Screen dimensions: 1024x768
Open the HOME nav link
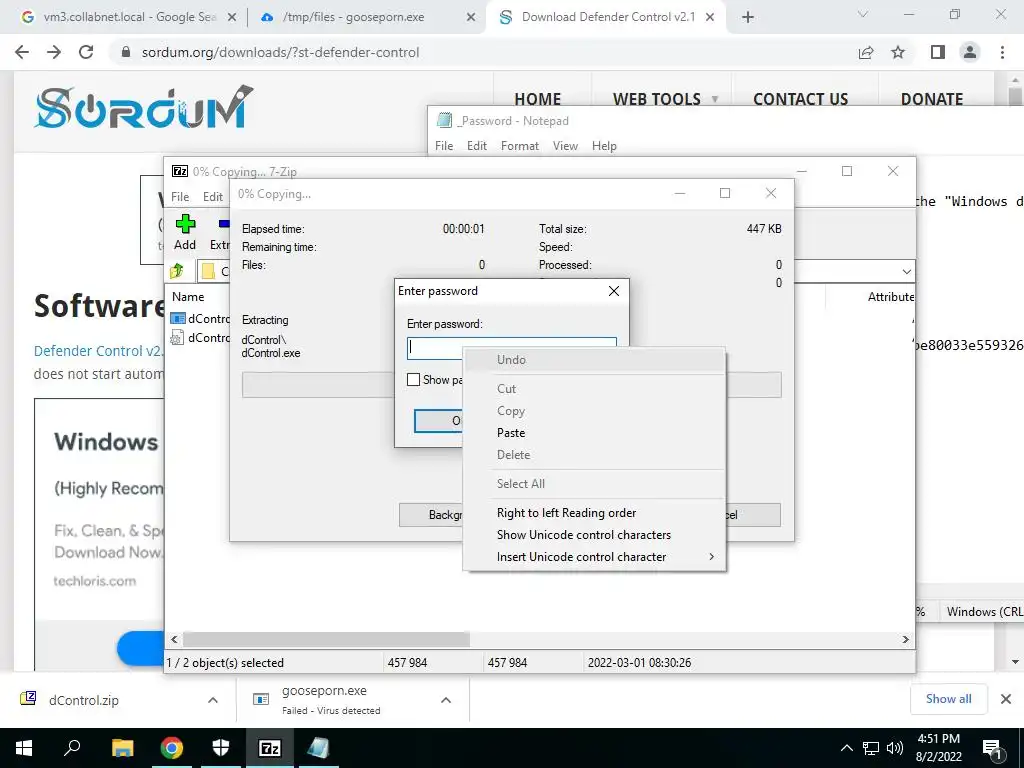[x=537, y=99]
